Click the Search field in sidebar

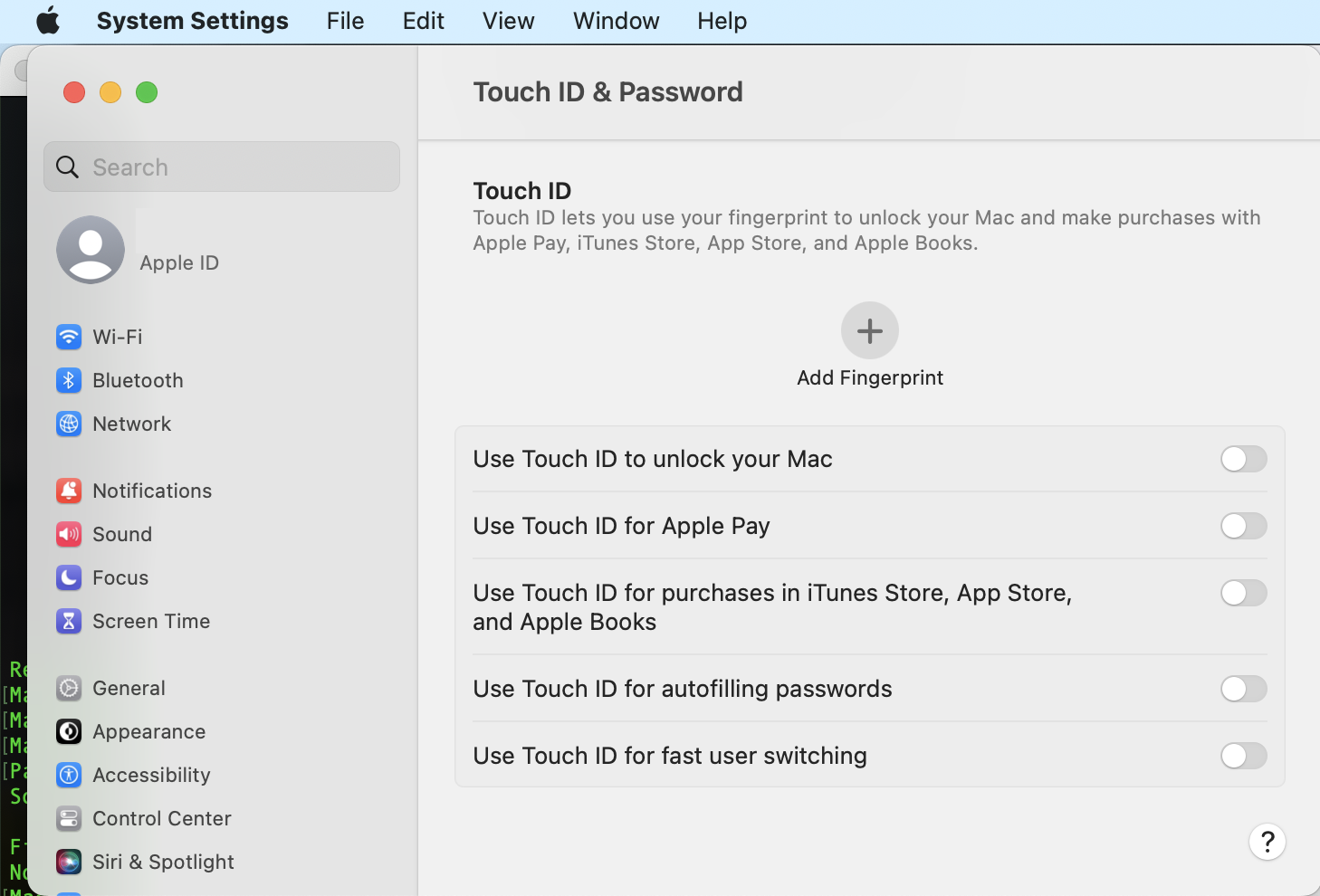222,167
